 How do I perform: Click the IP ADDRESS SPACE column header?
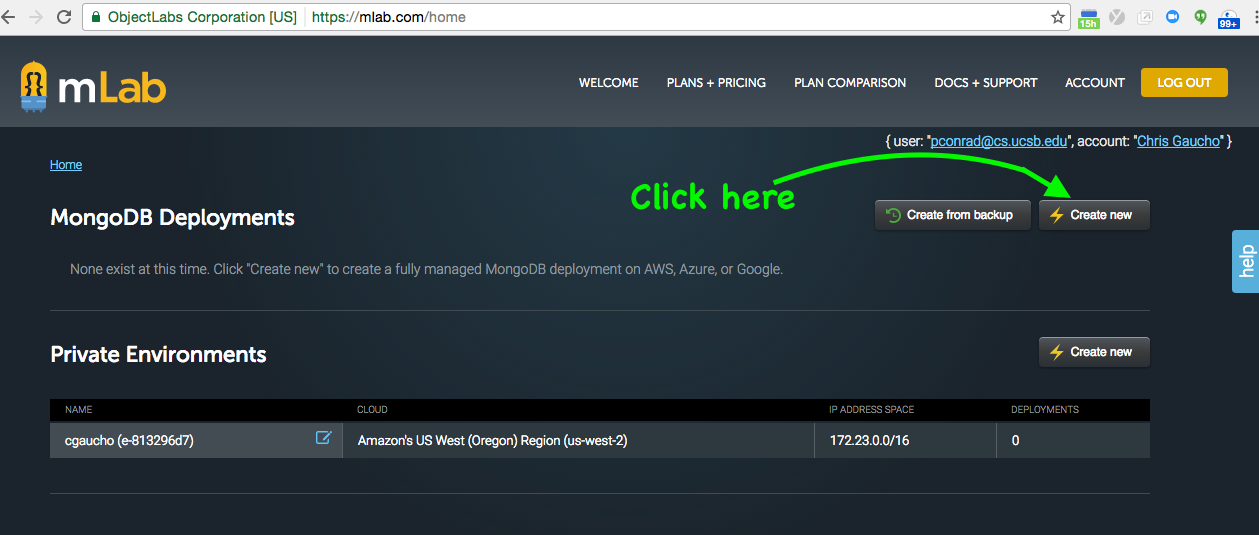click(x=871, y=410)
